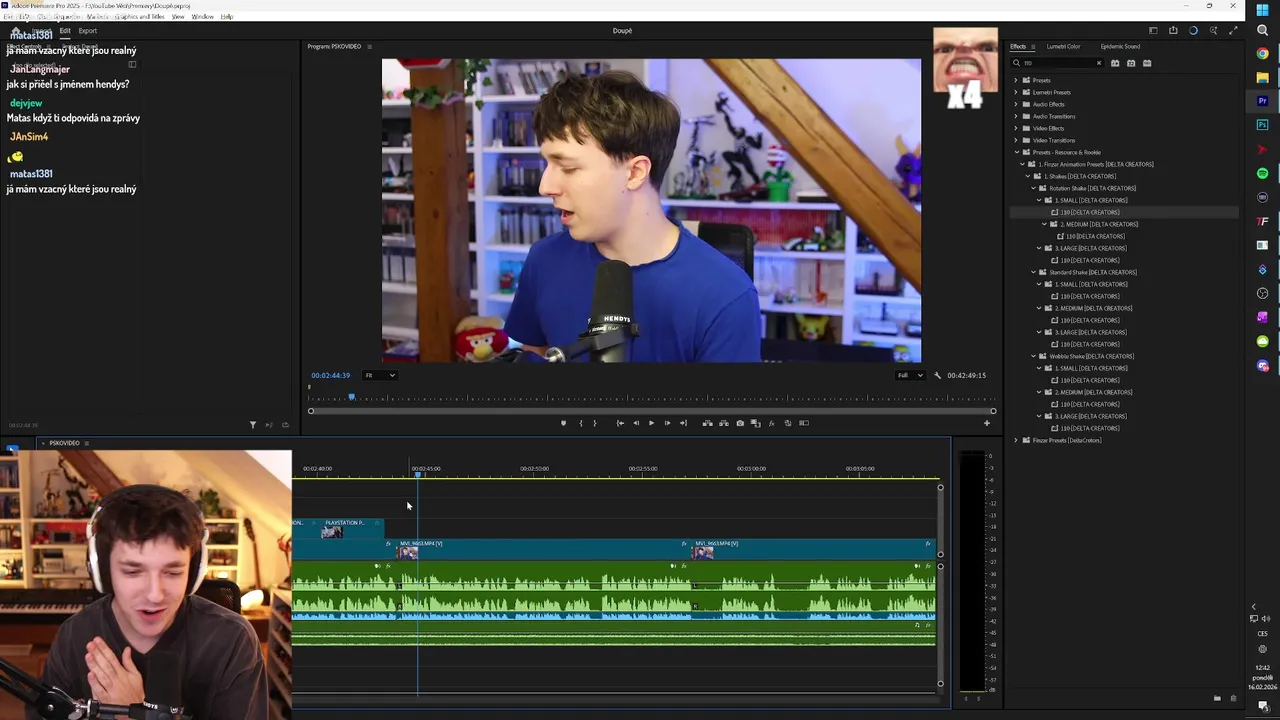Image resolution: width=1280 pixels, height=720 pixels.
Task: Open the Export workspace tab
Action: coord(88,31)
